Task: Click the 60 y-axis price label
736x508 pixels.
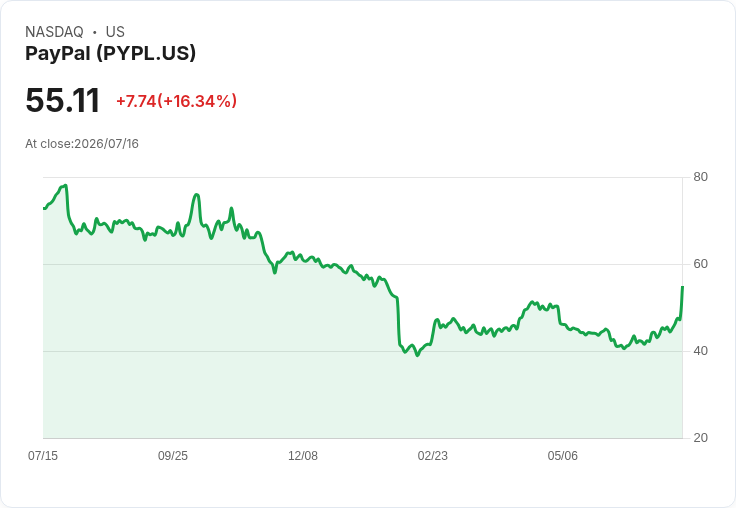Action: click(700, 264)
